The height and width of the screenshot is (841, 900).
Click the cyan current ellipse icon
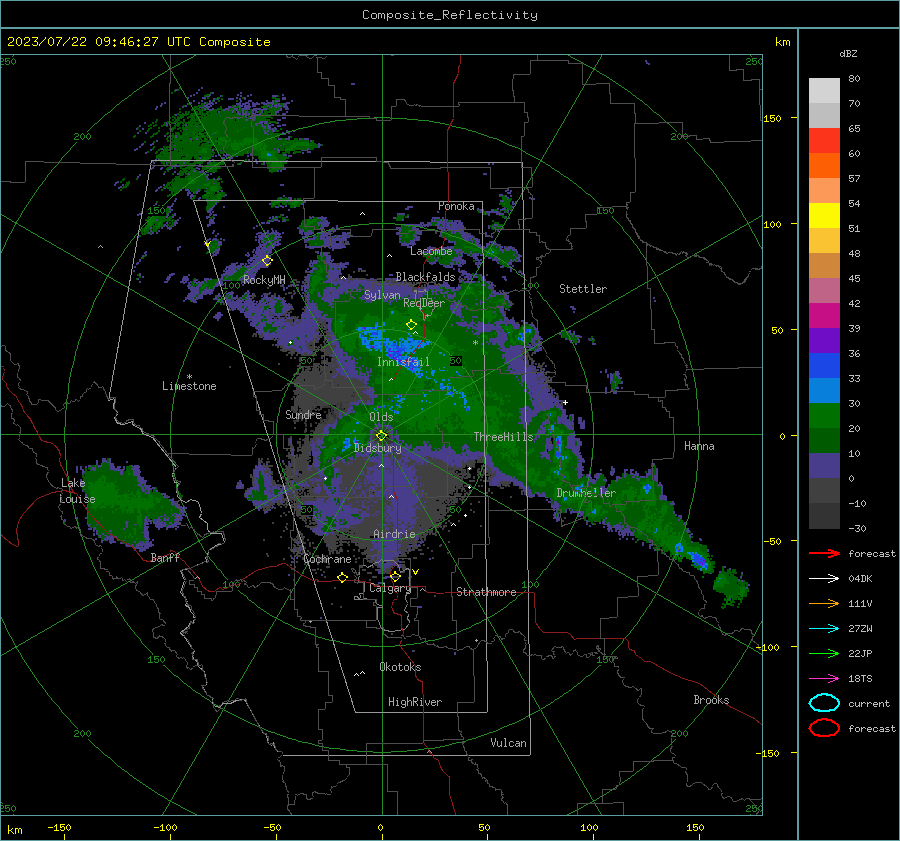824,703
